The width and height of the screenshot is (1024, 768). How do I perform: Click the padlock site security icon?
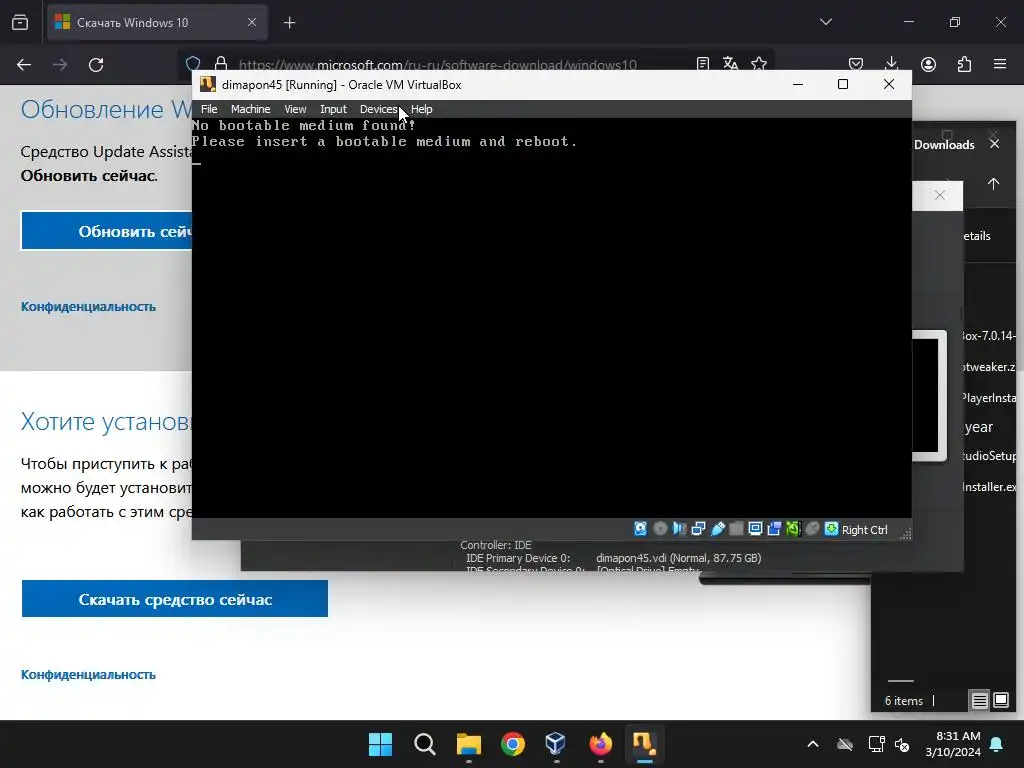[x=221, y=64]
